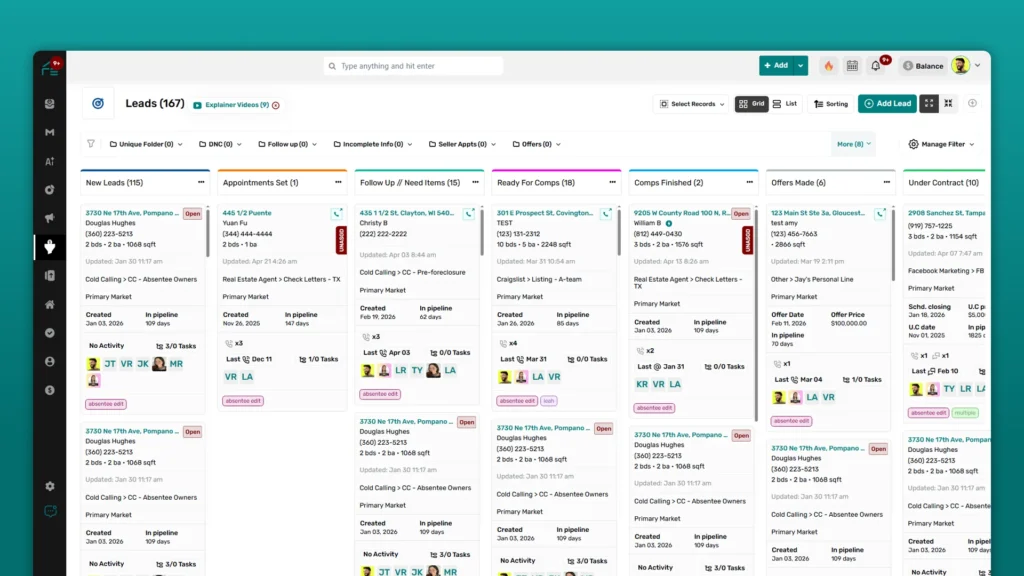This screenshot has height=576, width=1024.
Task: Expand Follow up filter dropdown
Action: 287,144
